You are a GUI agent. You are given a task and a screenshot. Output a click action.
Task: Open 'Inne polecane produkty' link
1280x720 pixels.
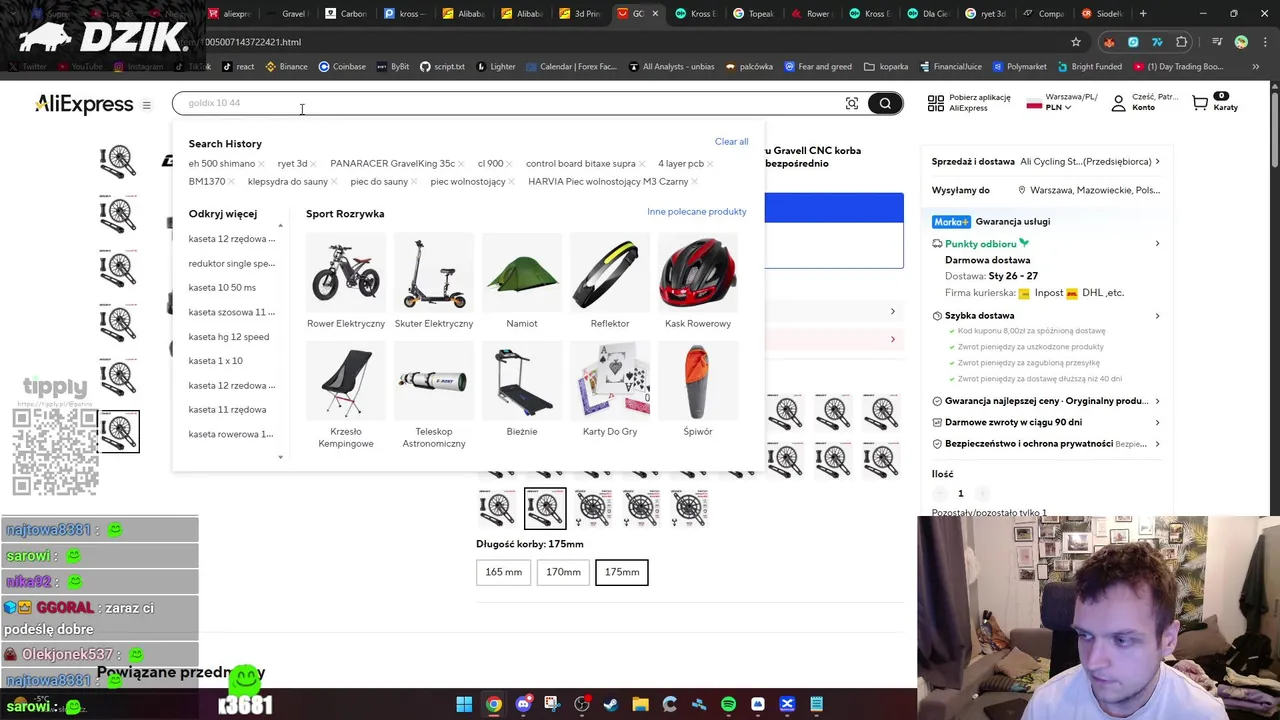pos(696,212)
